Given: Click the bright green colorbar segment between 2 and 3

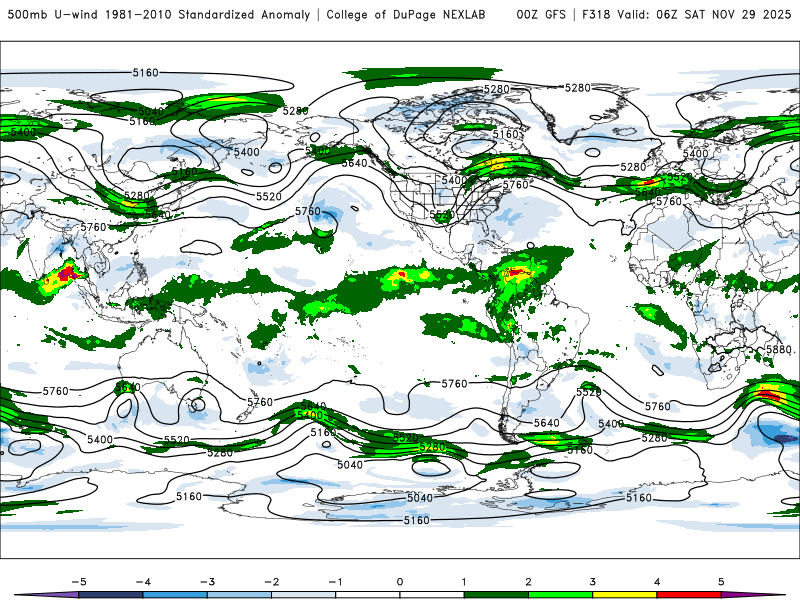Looking at the screenshot, I should click(560, 595).
